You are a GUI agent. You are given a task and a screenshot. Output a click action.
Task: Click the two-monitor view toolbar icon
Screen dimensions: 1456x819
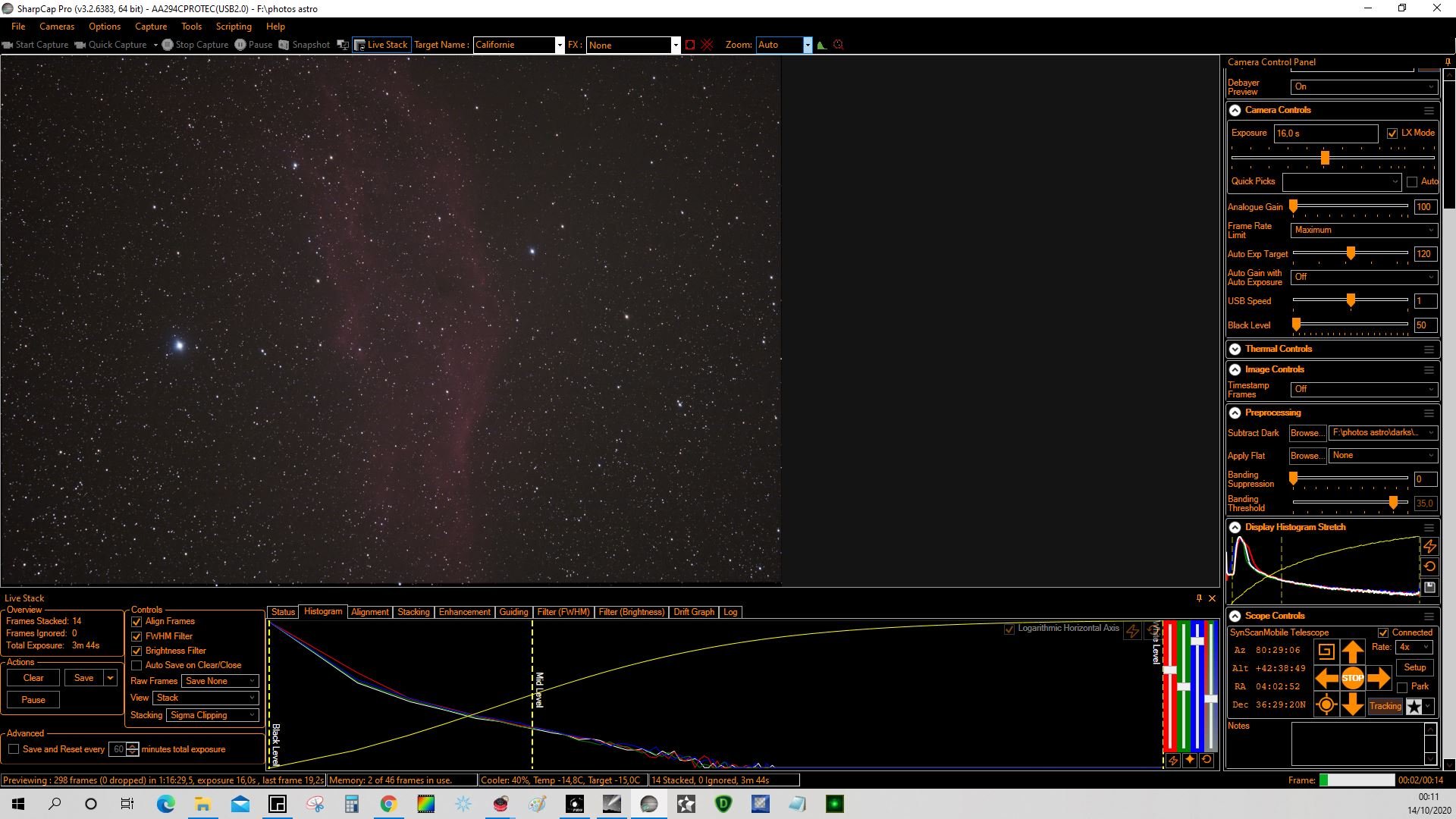coord(343,45)
